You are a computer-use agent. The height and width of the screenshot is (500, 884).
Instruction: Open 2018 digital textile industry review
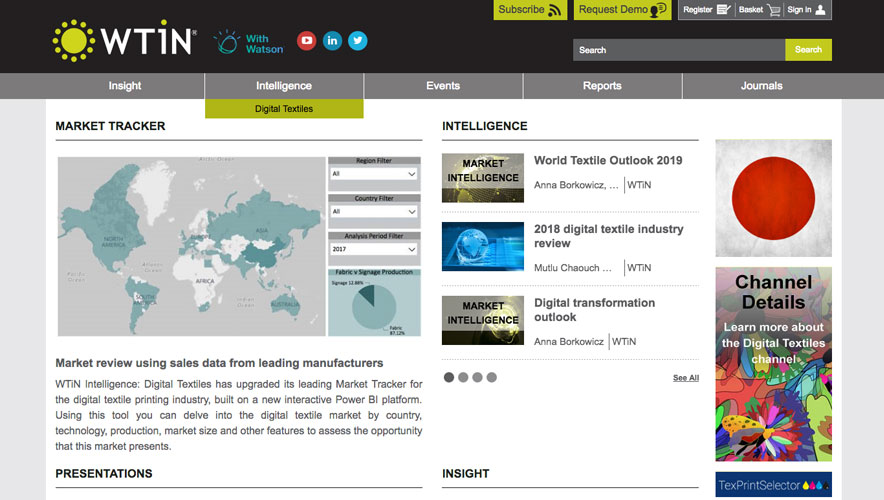point(609,236)
